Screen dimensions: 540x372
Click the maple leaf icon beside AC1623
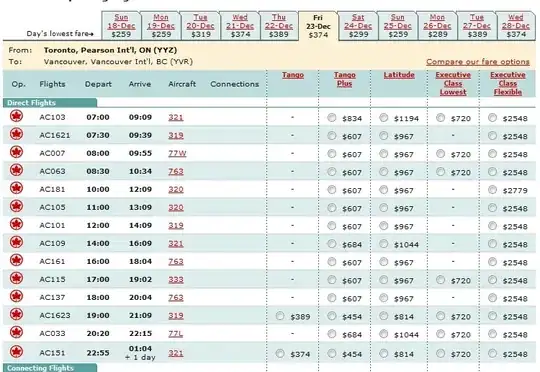coord(16,314)
